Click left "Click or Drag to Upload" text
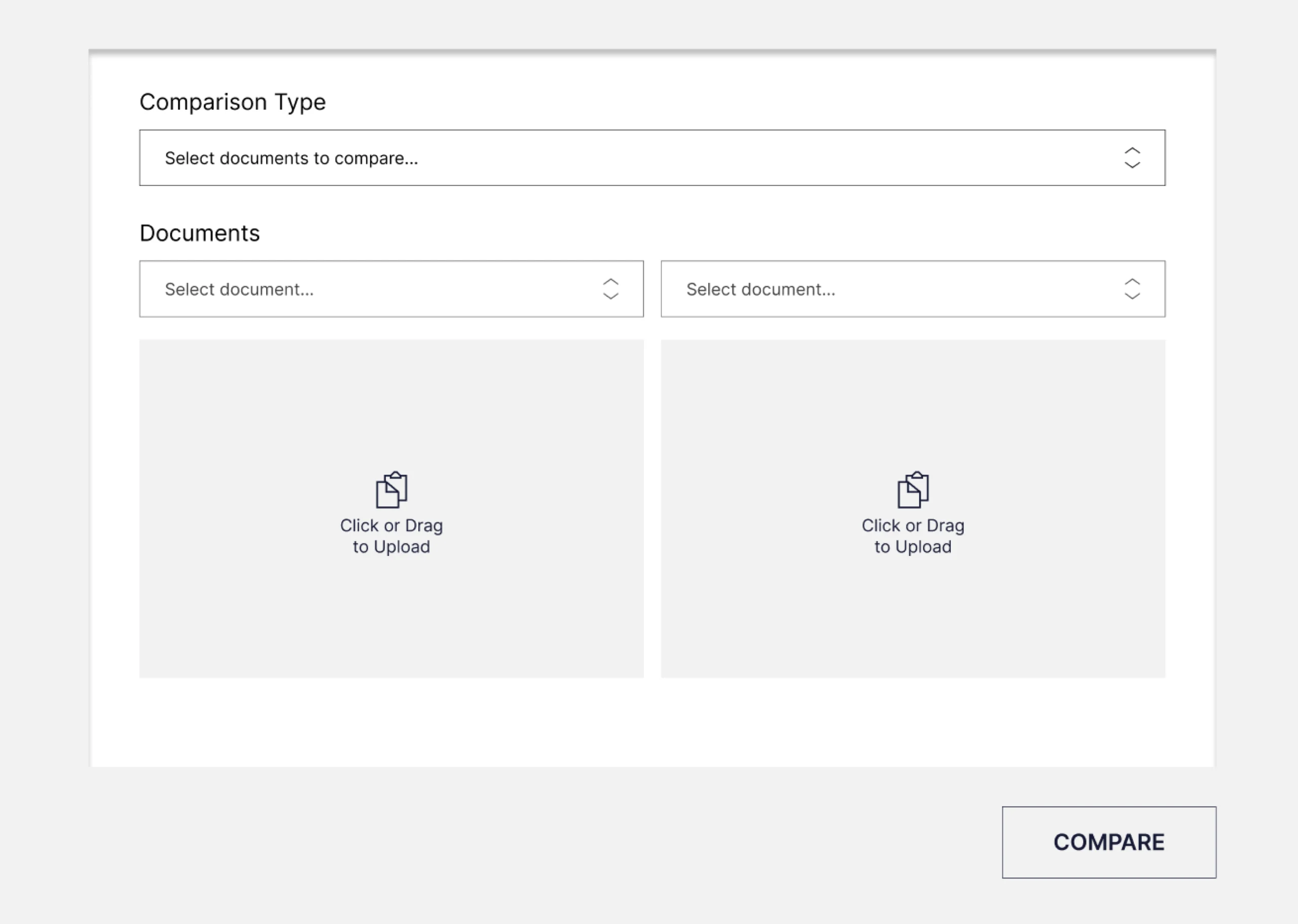This screenshot has width=1298, height=924. pyautogui.click(x=391, y=536)
